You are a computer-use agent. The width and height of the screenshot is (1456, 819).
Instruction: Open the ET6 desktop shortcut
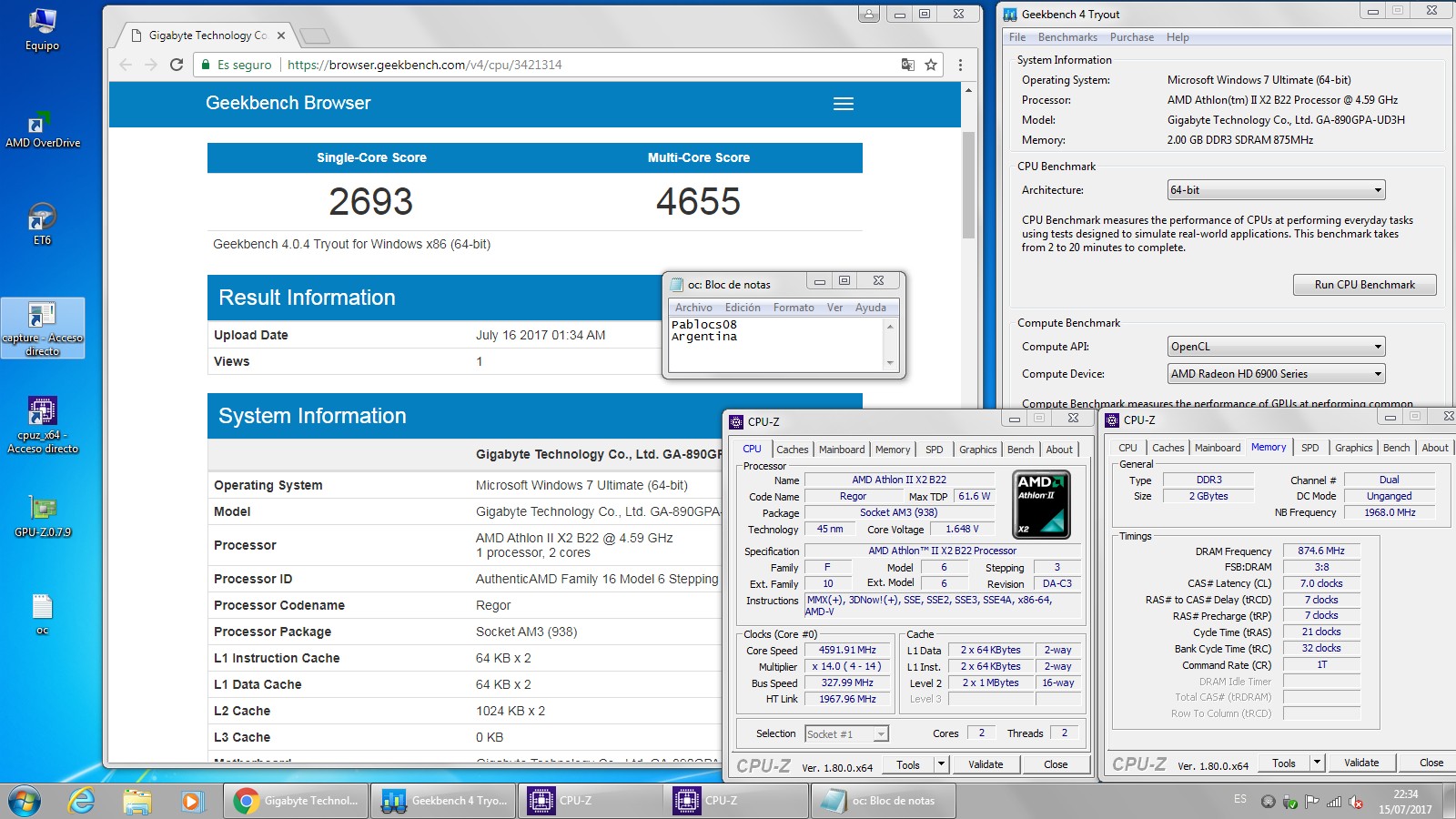coord(42,224)
